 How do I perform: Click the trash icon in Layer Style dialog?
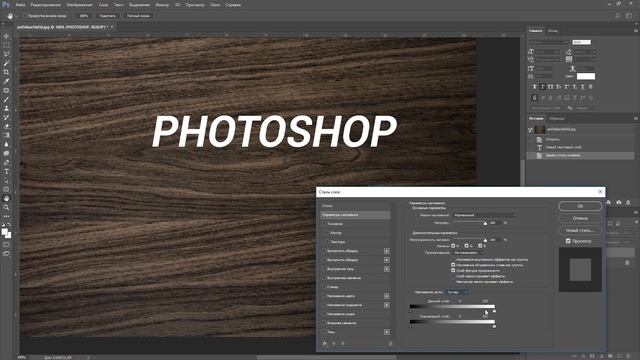(390, 344)
